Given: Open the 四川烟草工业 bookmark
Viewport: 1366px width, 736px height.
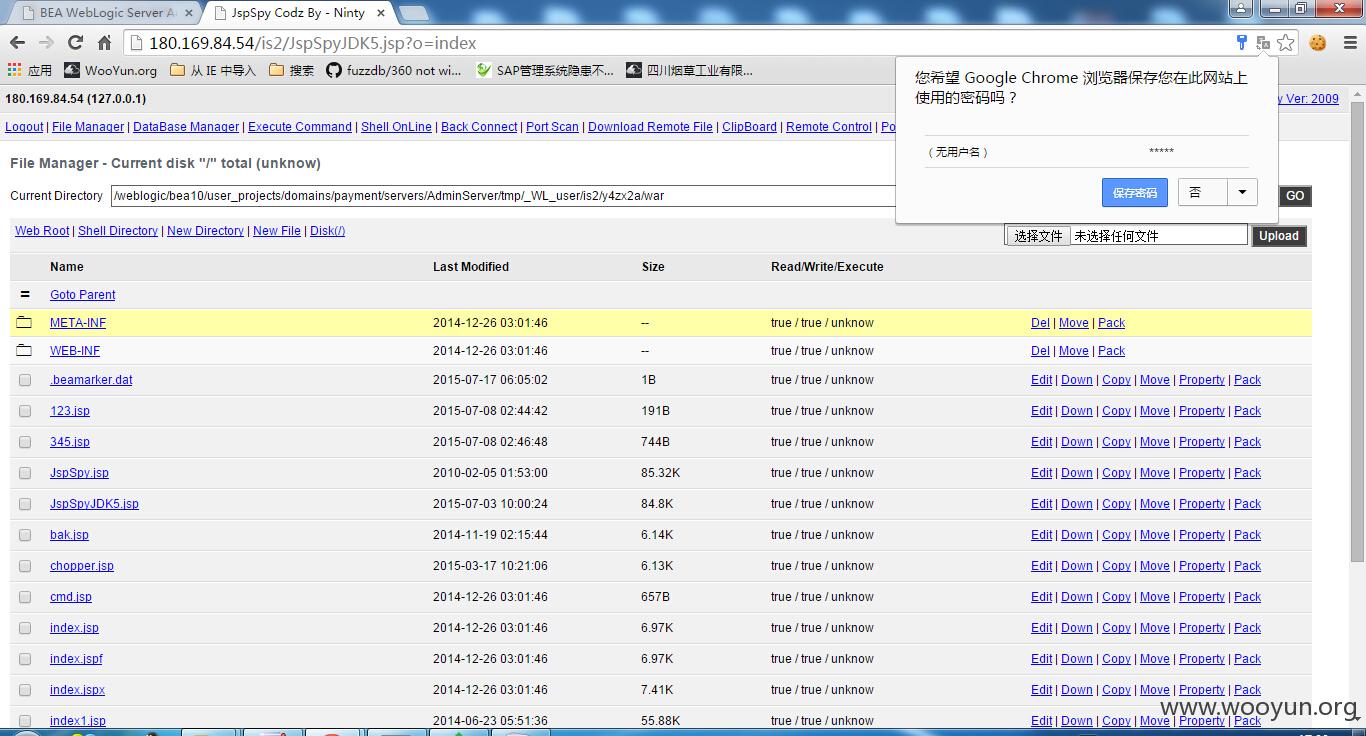Looking at the screenshot, I should pos(689,70).
